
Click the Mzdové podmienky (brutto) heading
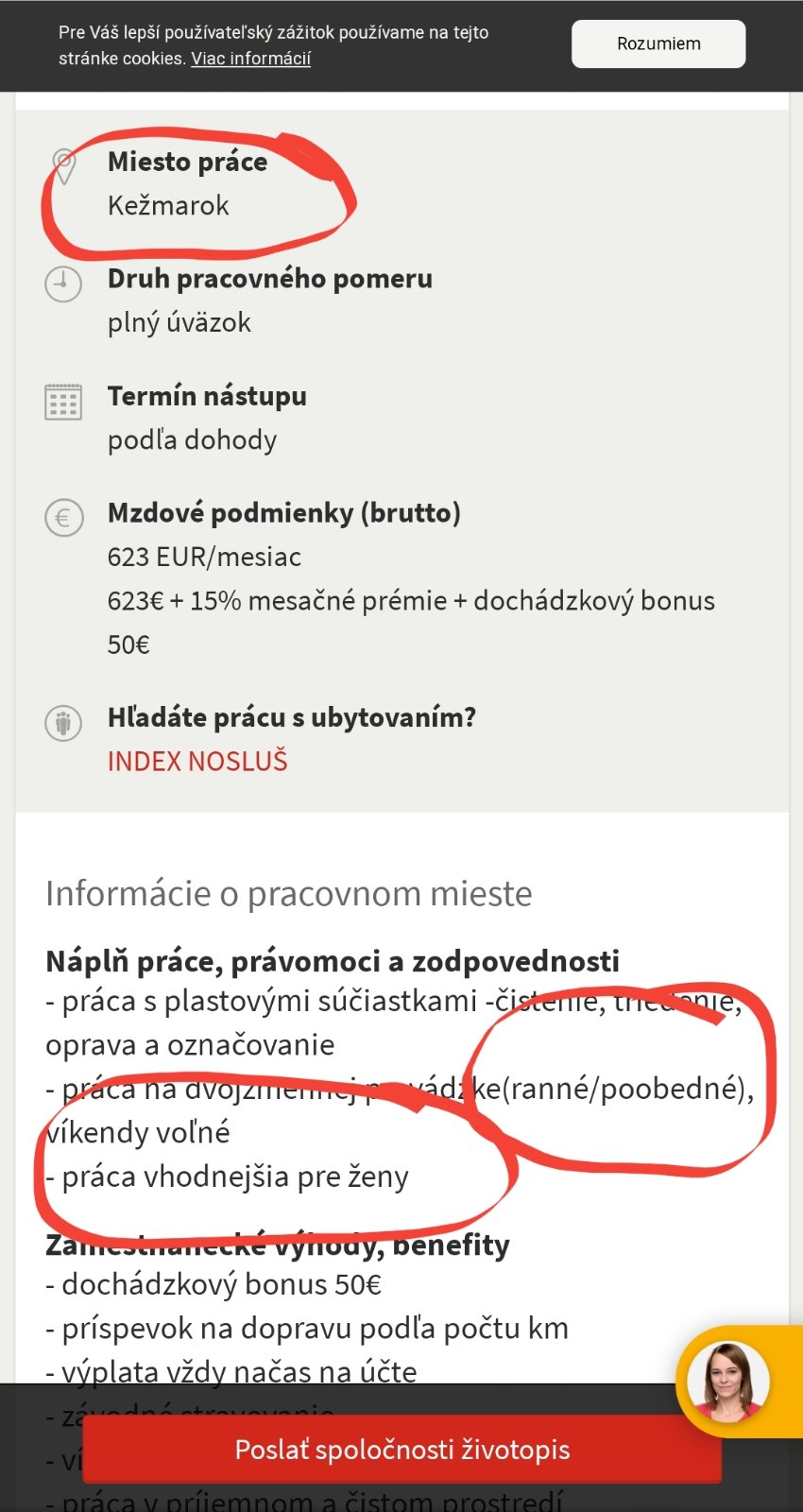point(284,513)
